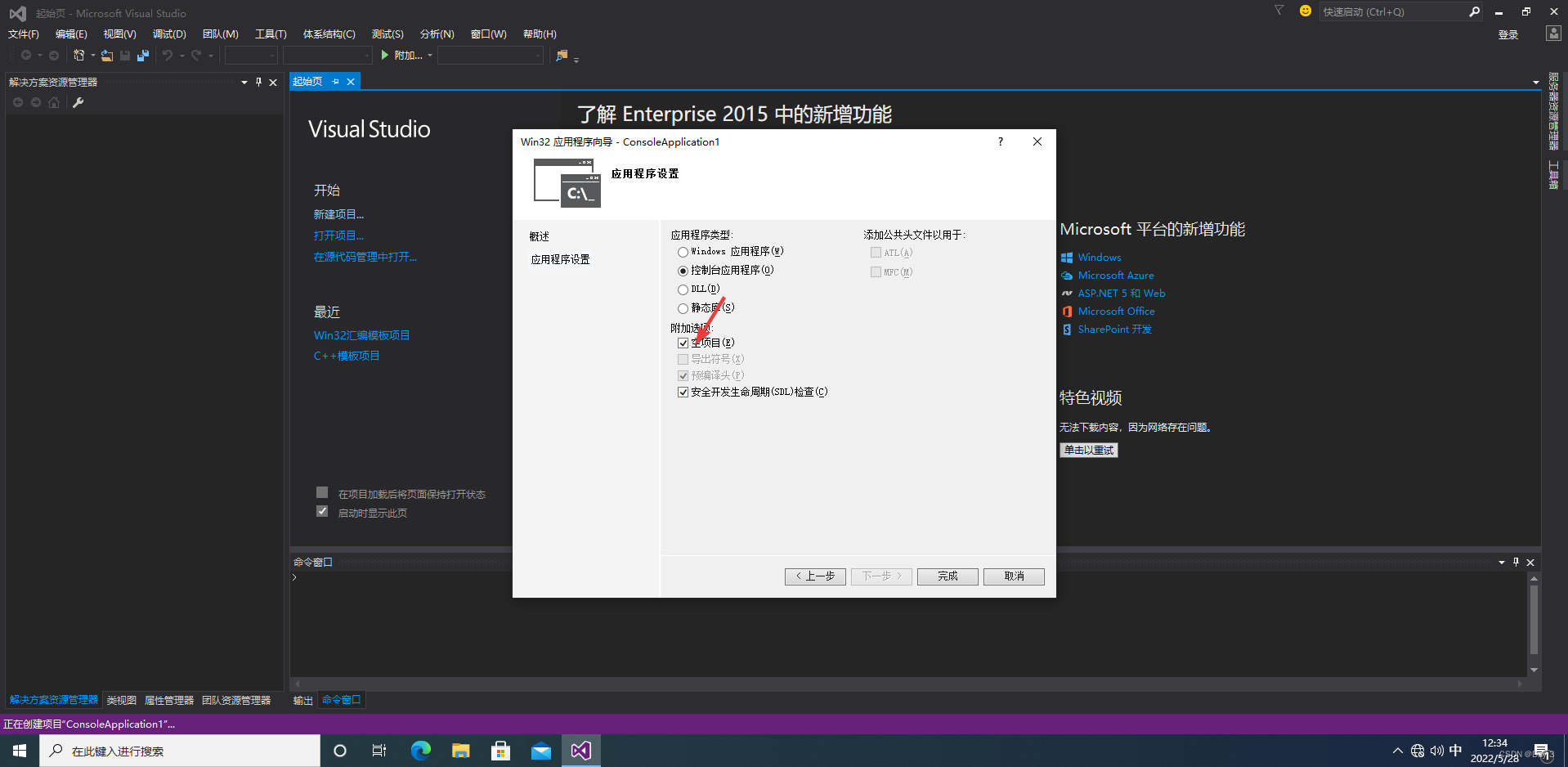Click the 单击以重试 button
This screenshot has height=767, width=1568.
(x=1089, y=450)
